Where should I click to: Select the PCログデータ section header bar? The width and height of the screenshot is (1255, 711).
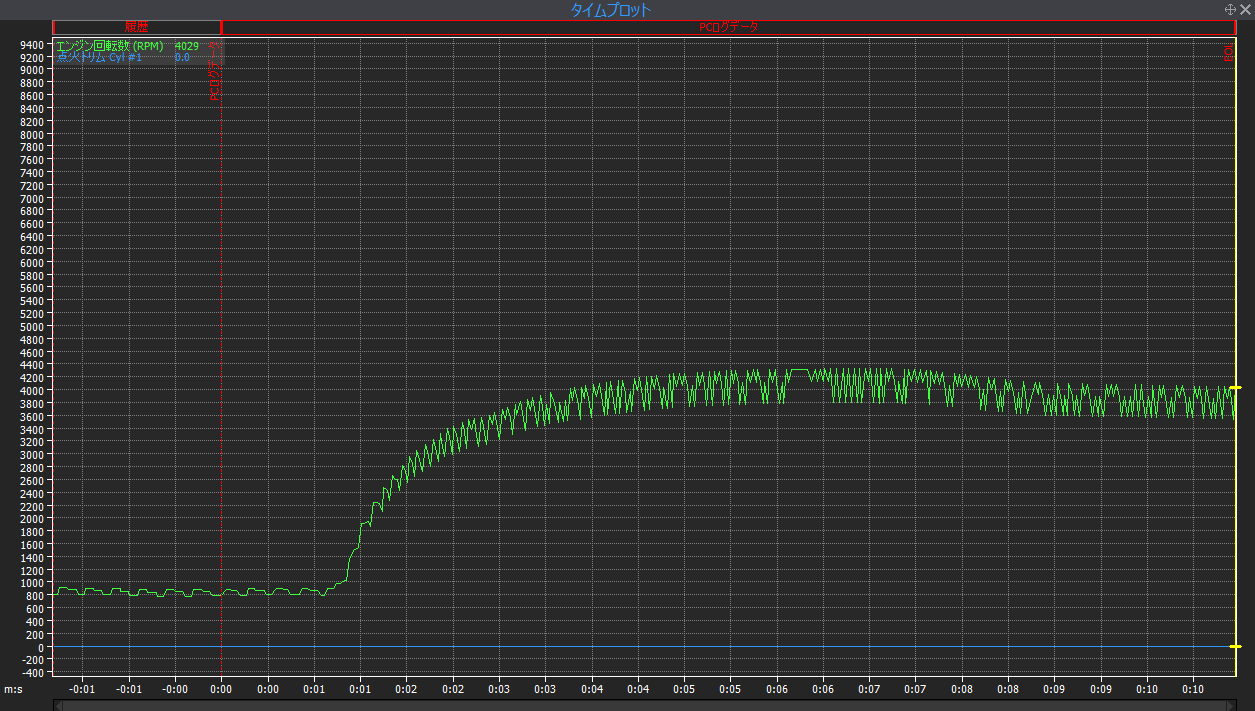pos(728,27)
